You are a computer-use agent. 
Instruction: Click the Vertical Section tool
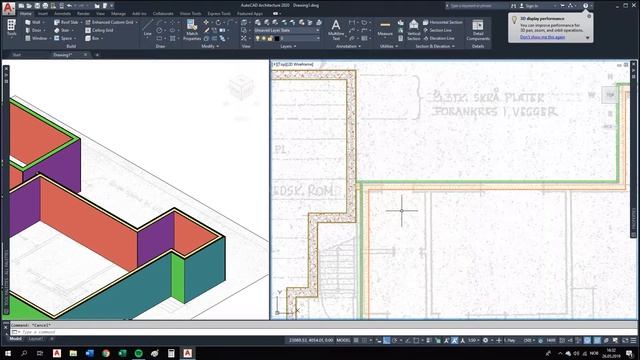(x=413, y=30)
